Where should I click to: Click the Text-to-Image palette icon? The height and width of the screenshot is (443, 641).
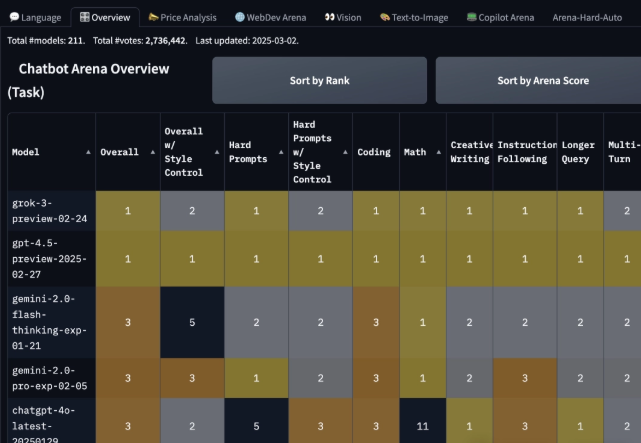[x=385, y=17]
